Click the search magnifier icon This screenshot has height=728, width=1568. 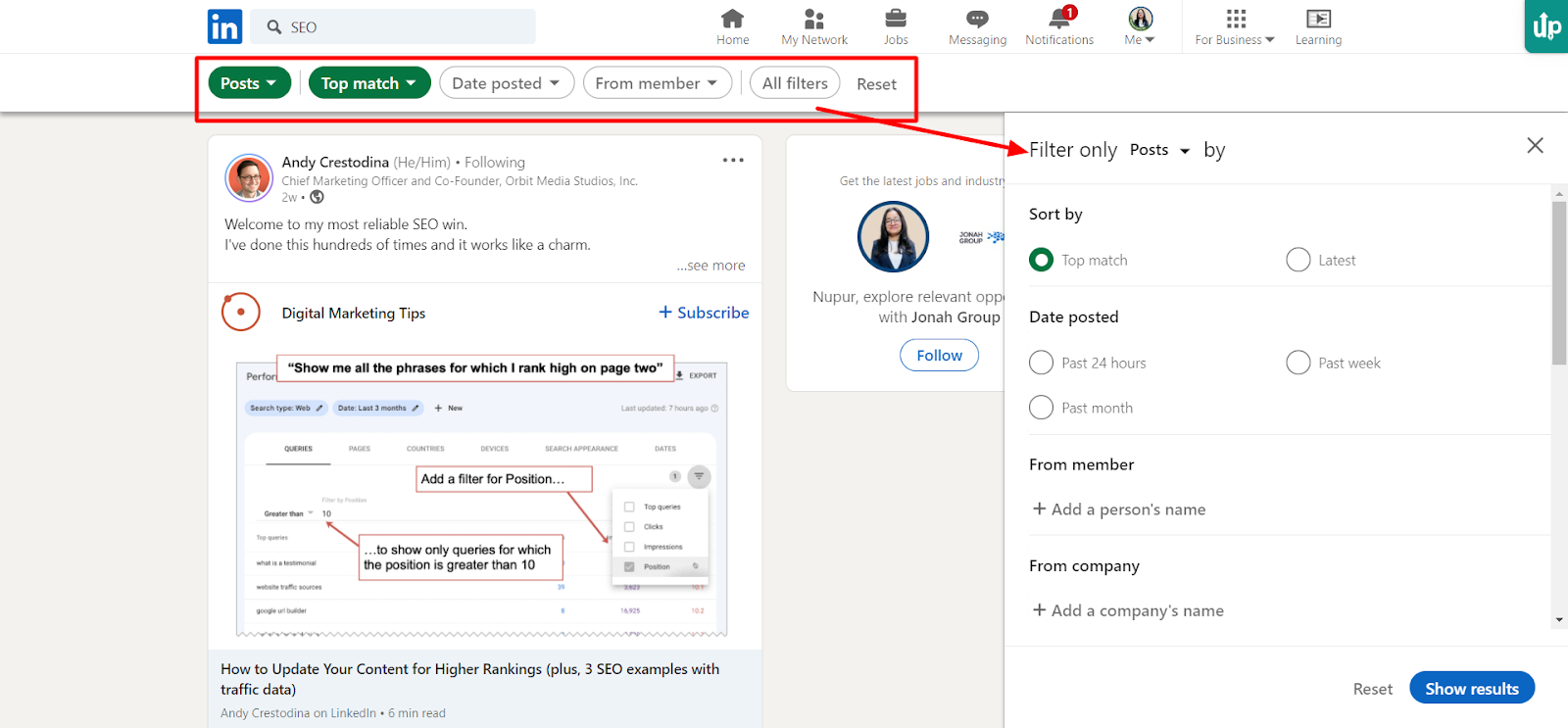click(274, 27)
